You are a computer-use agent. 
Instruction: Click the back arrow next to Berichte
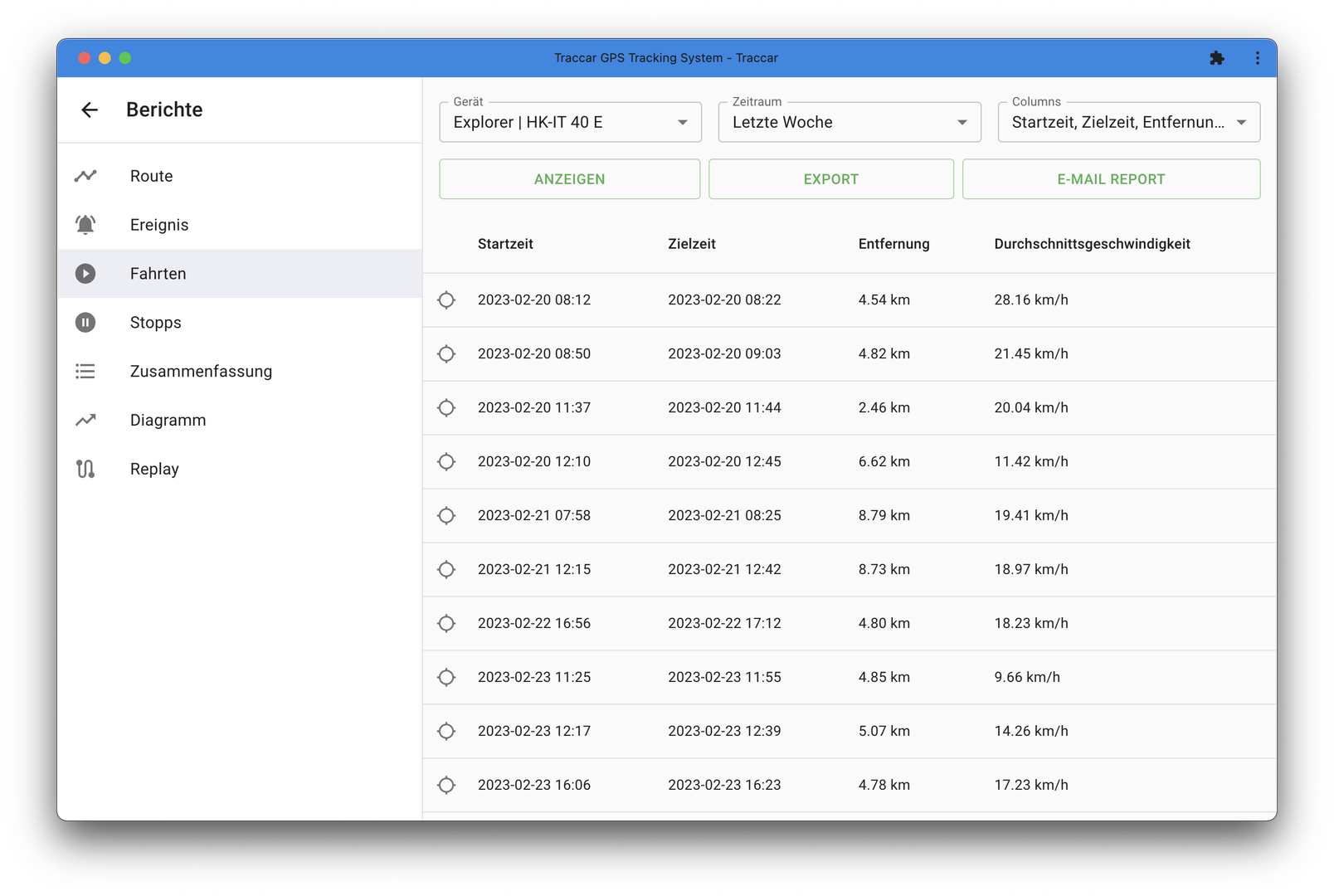[x=90, y=110]
